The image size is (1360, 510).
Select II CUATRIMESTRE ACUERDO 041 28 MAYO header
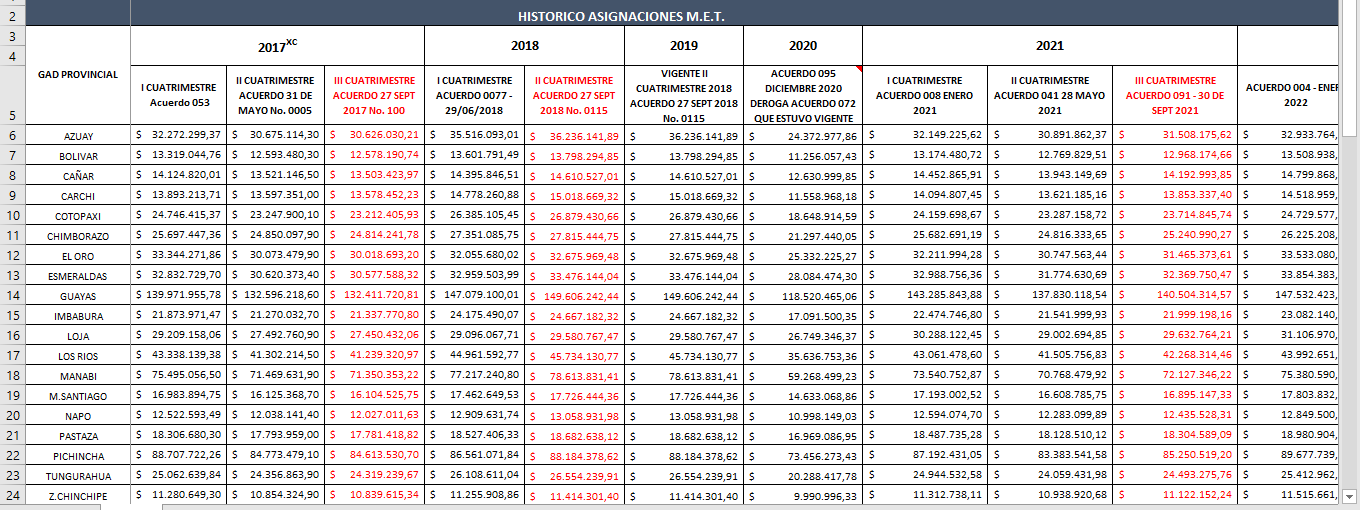tap(1050, 95)
